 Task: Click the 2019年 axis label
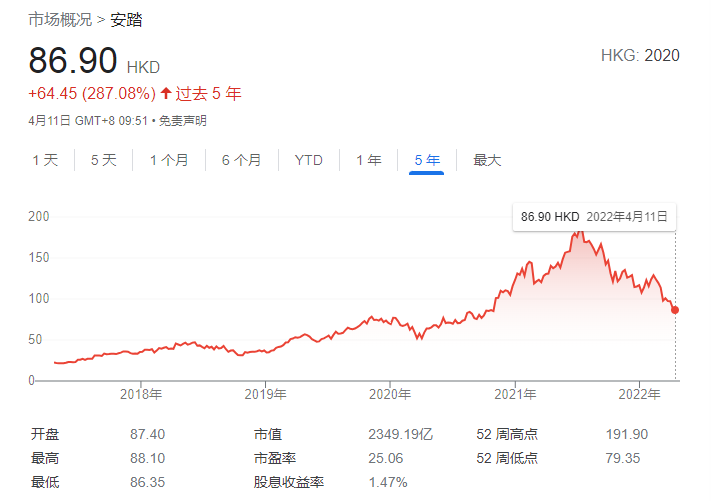tap(266, 394)
